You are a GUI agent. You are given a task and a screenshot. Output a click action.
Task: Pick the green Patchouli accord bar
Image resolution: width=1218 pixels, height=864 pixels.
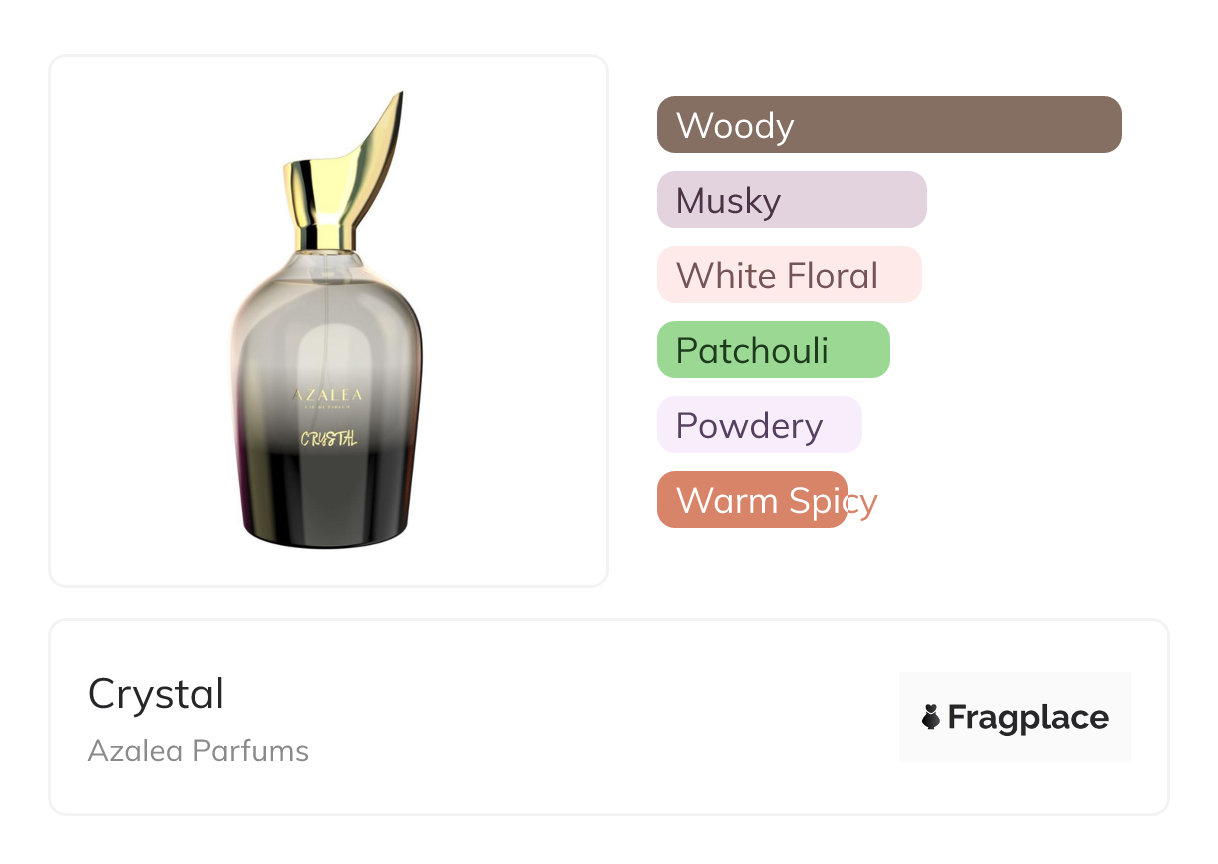pyautogui.click(x=772, y=350)
